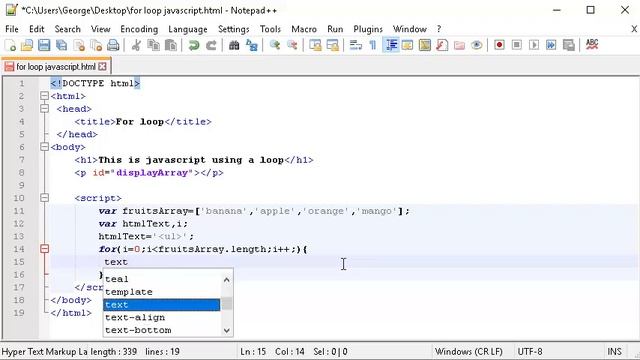The width and height of the screenshot is (640, 360).
Task: Open the Window menu
Action: point(410,29)
